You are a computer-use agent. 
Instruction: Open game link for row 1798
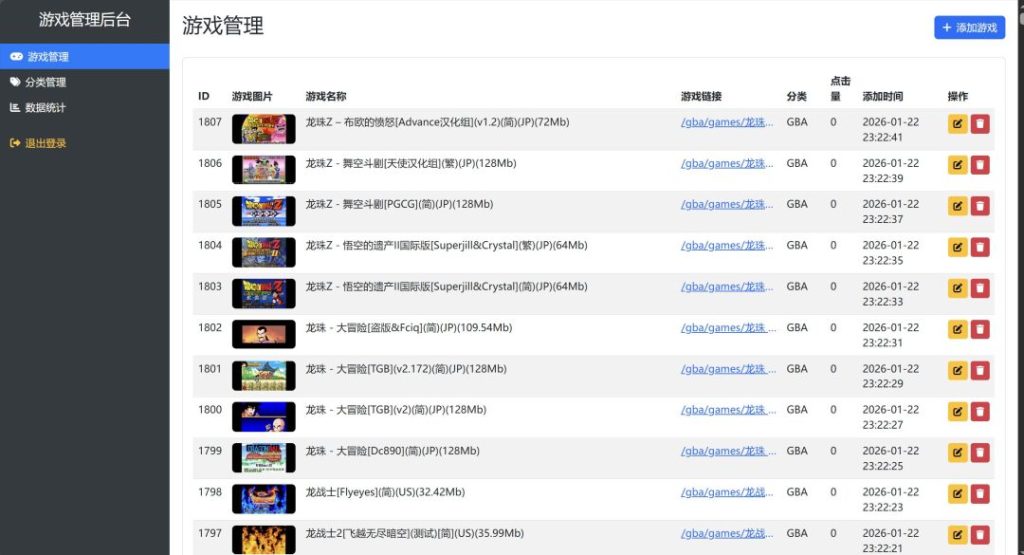[x=727, y=492]
